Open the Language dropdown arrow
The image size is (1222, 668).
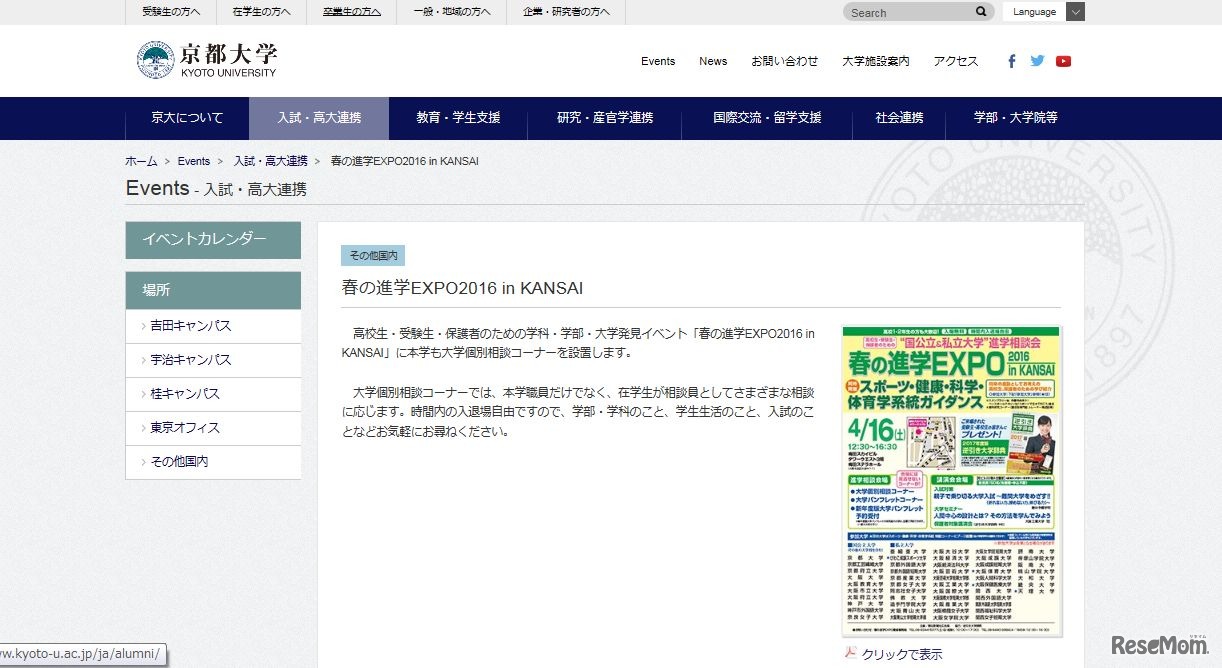click(1075, 12)
